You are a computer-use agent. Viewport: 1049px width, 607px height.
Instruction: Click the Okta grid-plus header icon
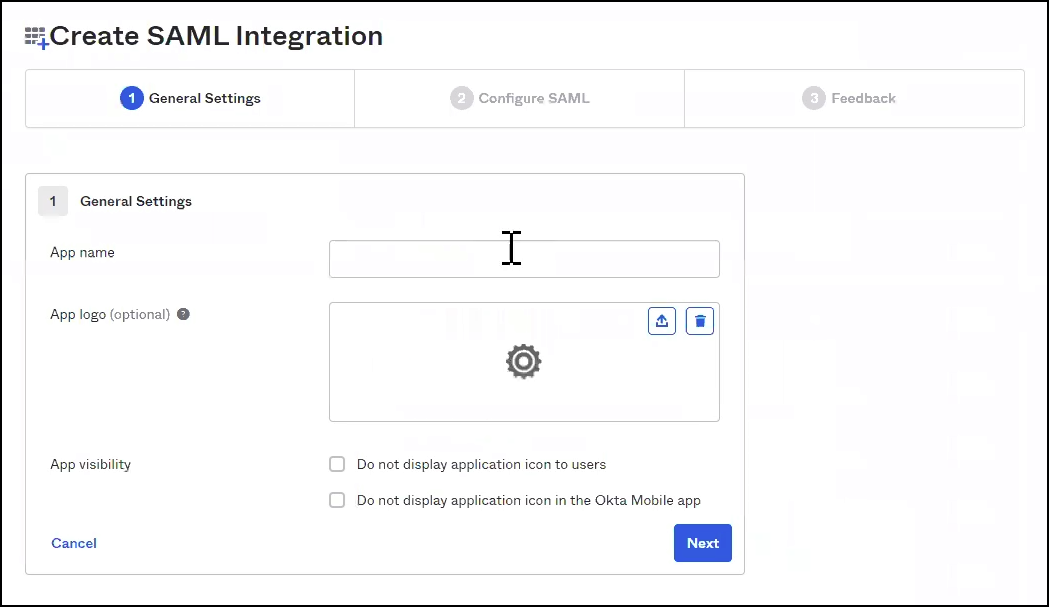33,34
